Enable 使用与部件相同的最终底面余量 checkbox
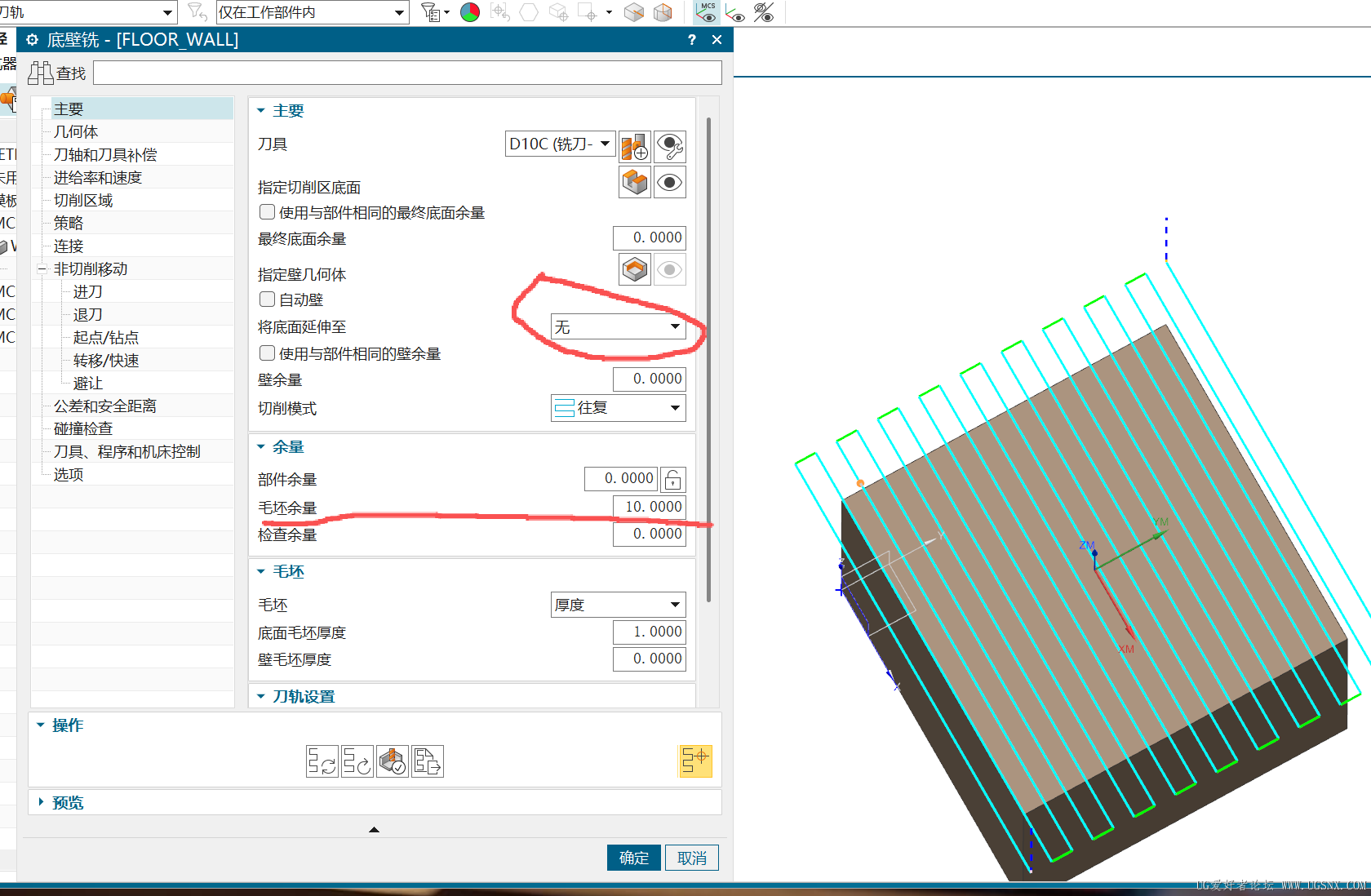The width and height of the screenshot is (1371, 896). (x=267, y=211)
